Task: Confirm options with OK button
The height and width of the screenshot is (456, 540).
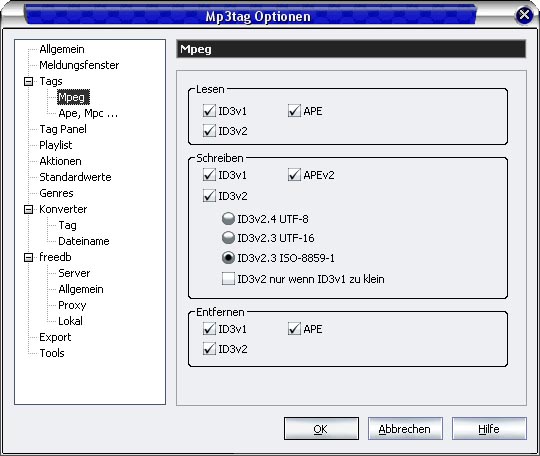Action: (321, 429)
